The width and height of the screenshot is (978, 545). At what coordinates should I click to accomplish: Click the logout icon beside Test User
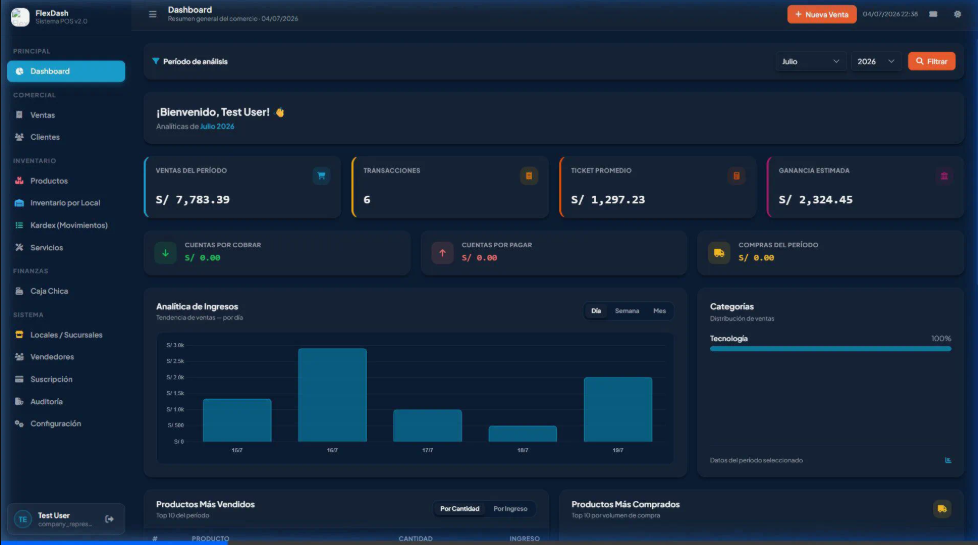point(109,519)
